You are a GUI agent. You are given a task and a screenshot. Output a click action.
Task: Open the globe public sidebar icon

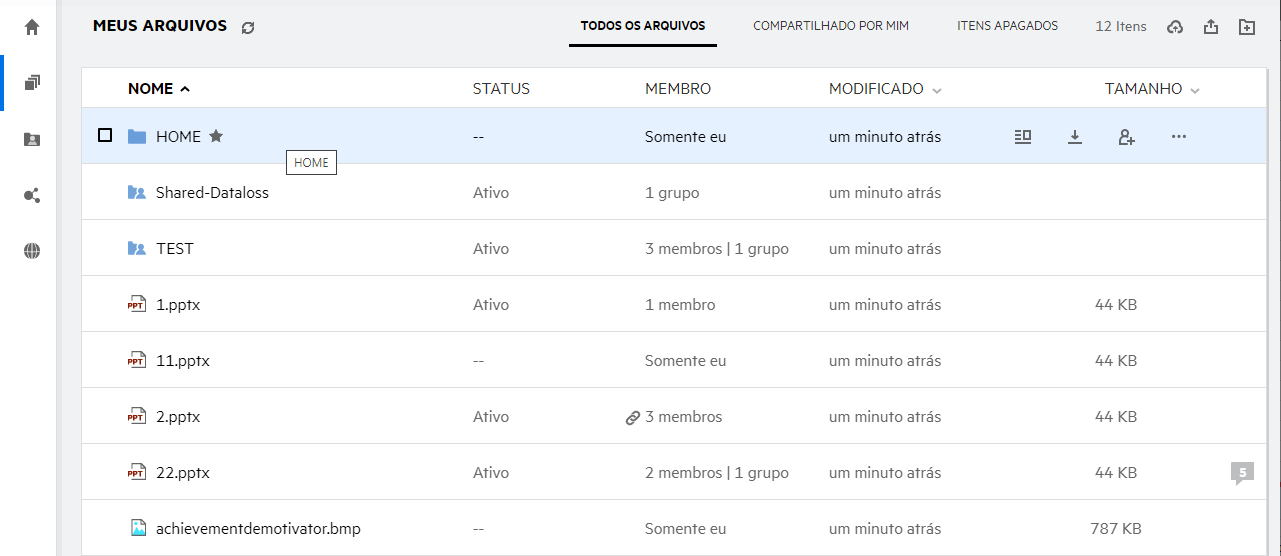(32, 252)
